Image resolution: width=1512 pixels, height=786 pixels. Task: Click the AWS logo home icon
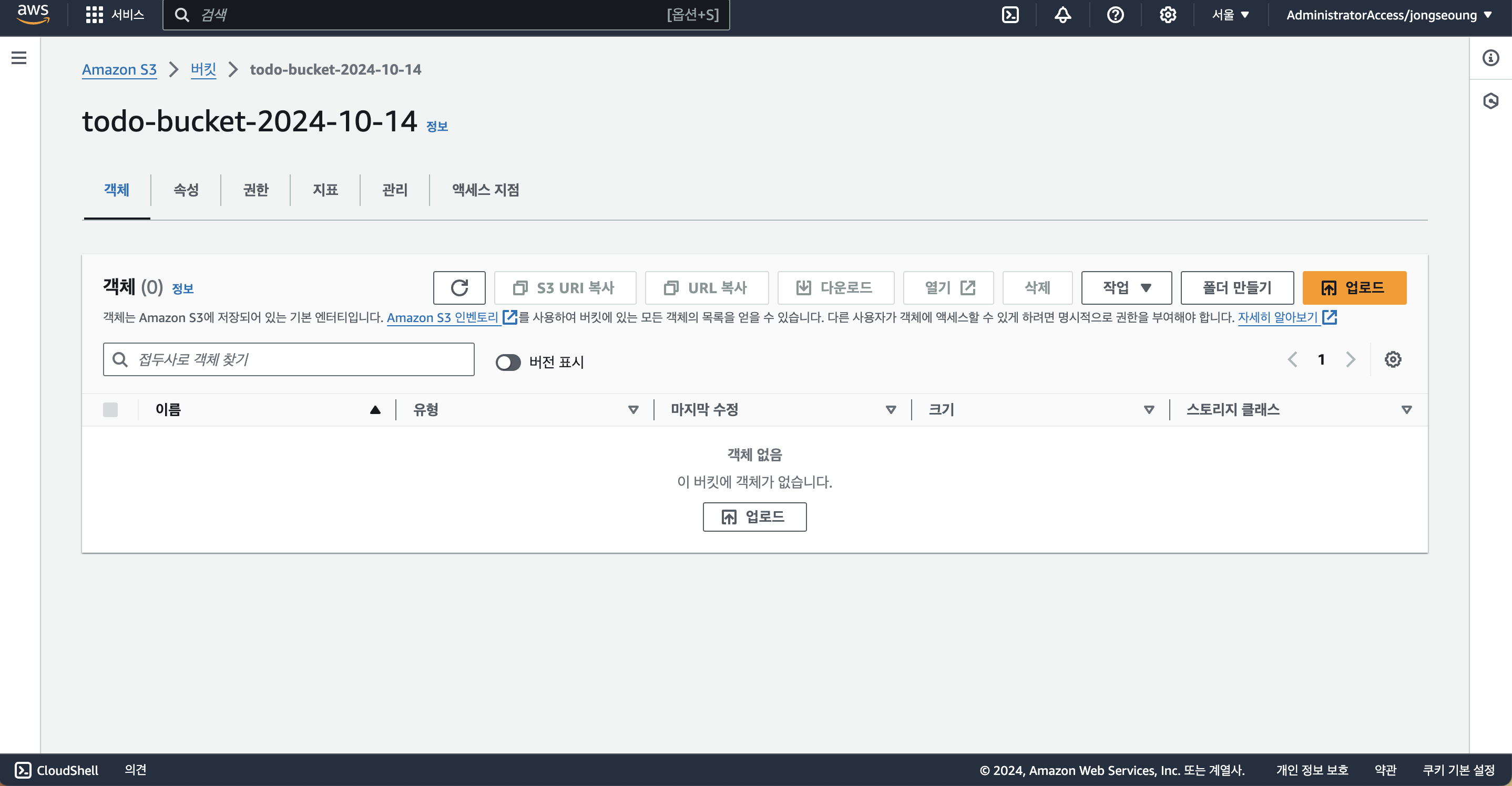(33, 14)
